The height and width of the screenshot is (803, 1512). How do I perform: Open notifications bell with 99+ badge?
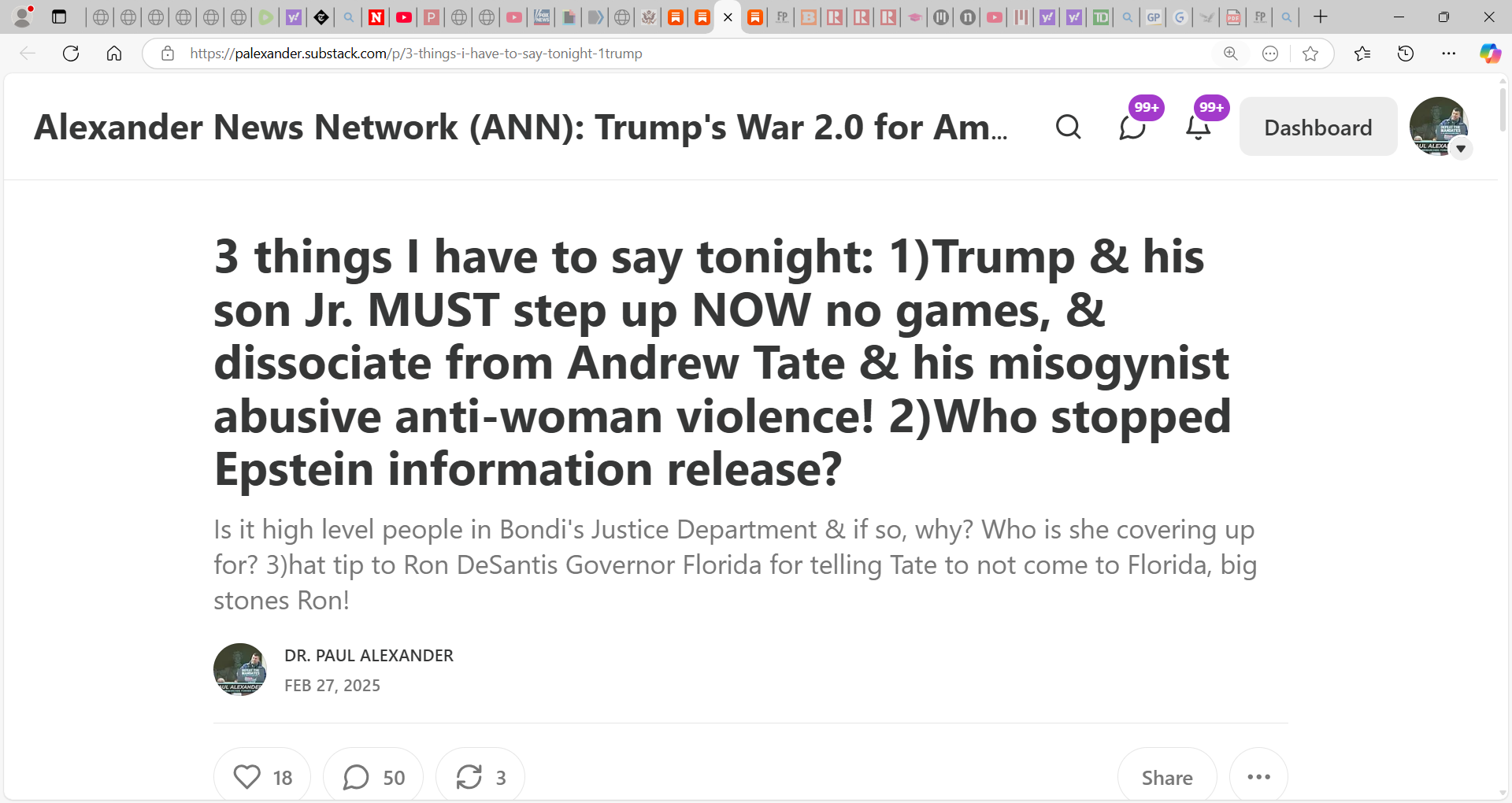pyautogui.click(x=1198, y=127)
